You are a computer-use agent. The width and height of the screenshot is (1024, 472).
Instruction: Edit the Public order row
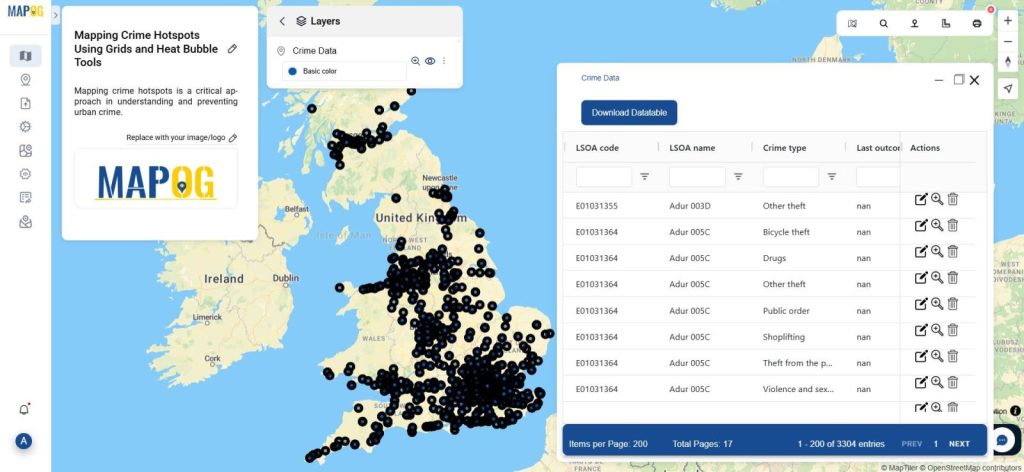[x=921, y=304]
